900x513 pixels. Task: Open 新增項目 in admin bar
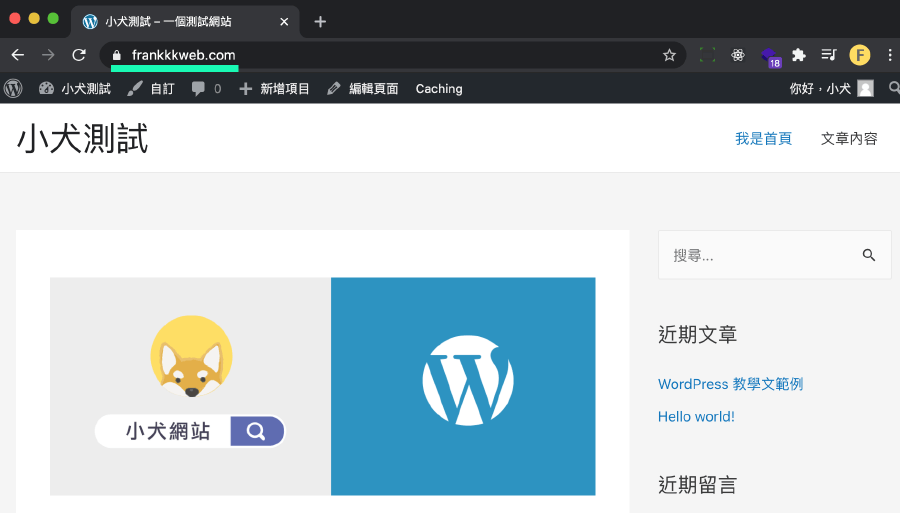(274, 88)
